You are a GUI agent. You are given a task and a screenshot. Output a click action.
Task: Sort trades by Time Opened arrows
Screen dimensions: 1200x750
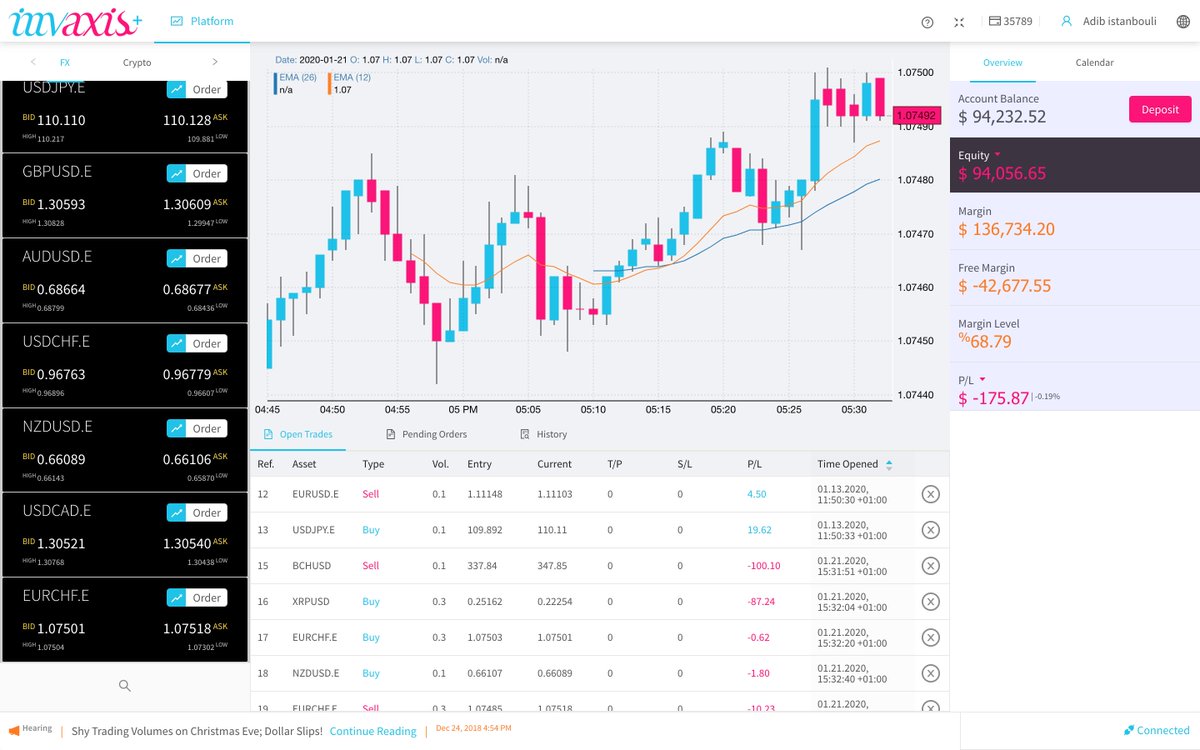coord(889,464)
